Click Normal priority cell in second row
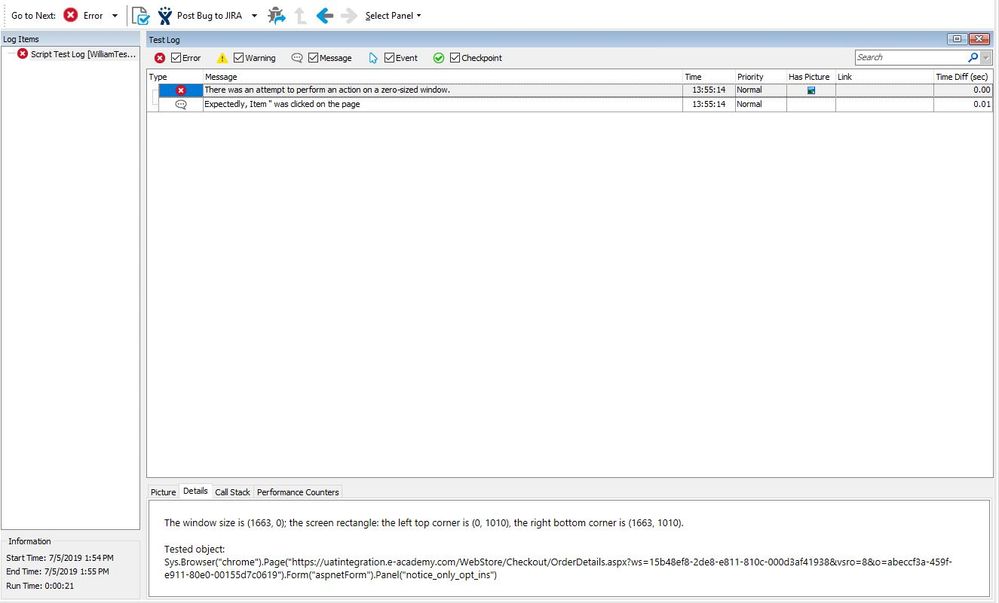The image size is (999, 603). coord(761,104)
